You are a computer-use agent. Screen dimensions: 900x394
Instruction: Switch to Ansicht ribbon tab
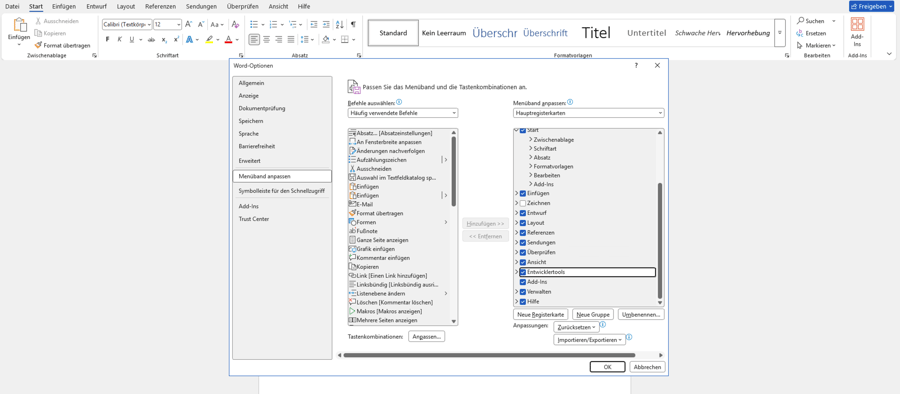tap(278, 6)
